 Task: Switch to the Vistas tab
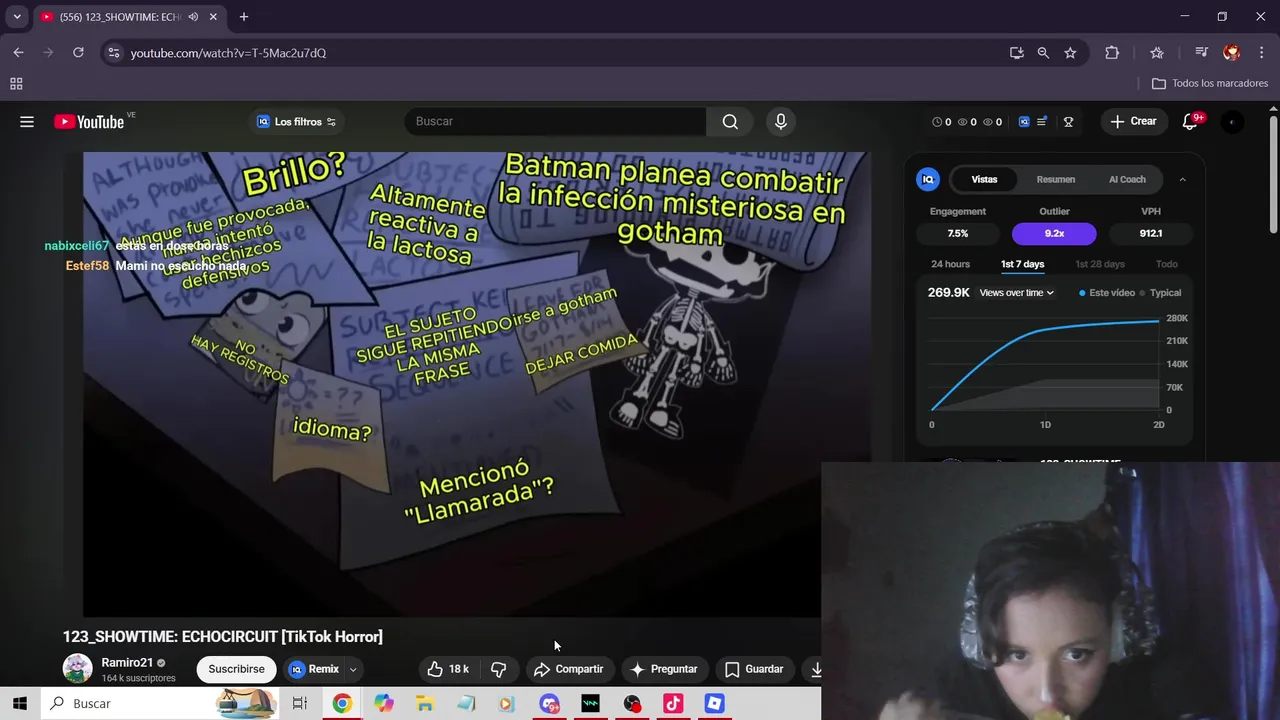coord(984,179)
